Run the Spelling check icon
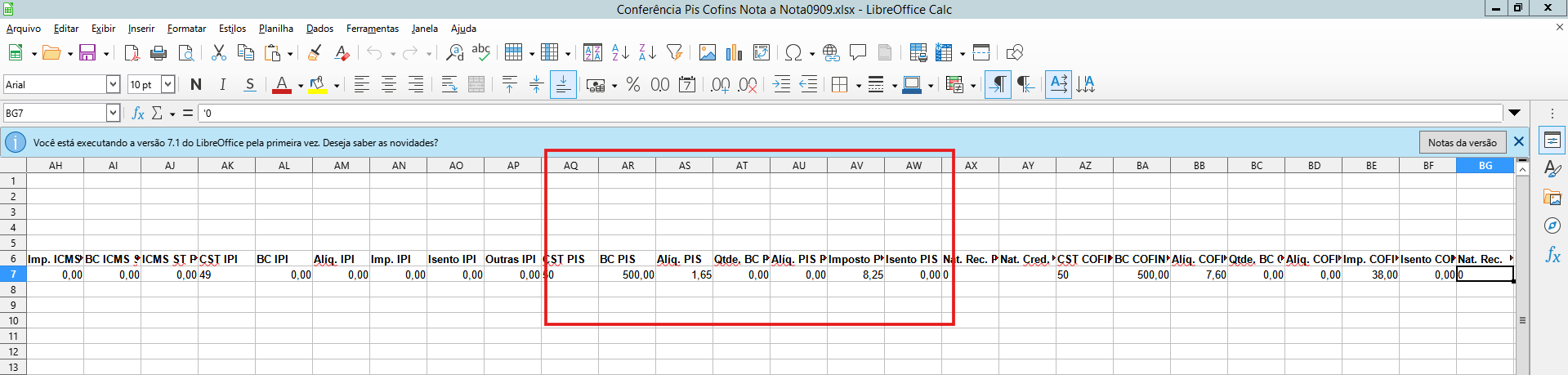 pos(481,53)
